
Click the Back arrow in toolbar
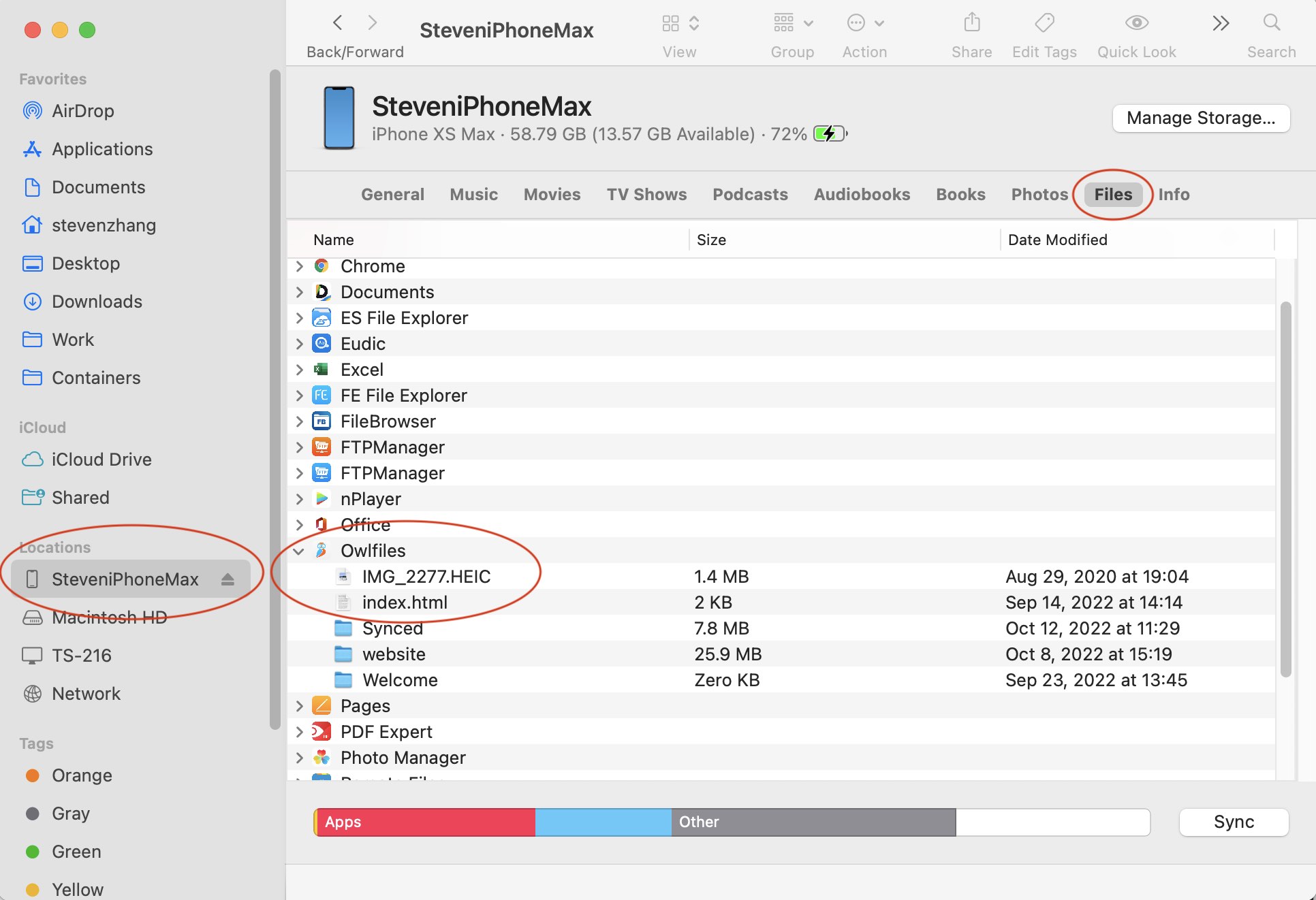click(337, 23)
